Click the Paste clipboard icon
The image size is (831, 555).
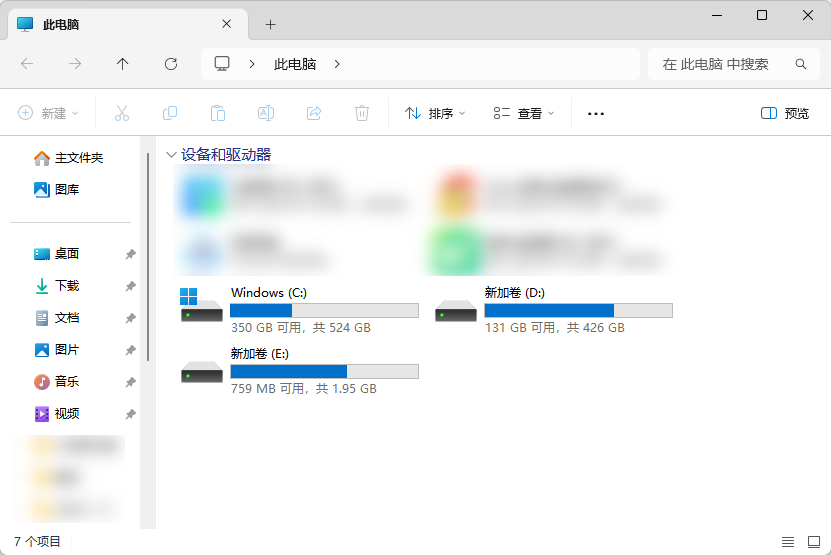point(218,113)
